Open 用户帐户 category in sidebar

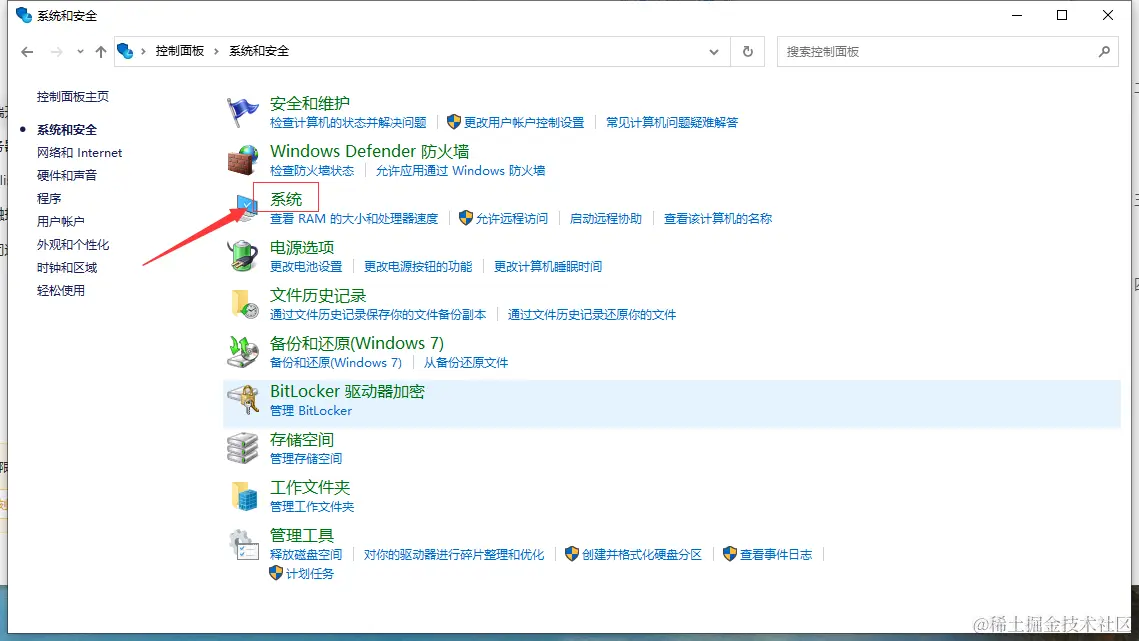[x=60, y=221]
